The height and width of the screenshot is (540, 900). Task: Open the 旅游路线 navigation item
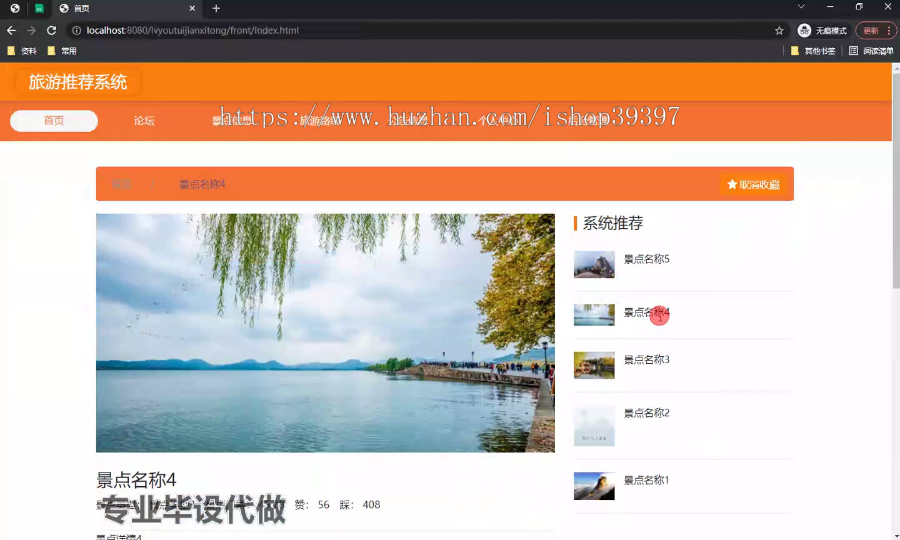(320, 121)
